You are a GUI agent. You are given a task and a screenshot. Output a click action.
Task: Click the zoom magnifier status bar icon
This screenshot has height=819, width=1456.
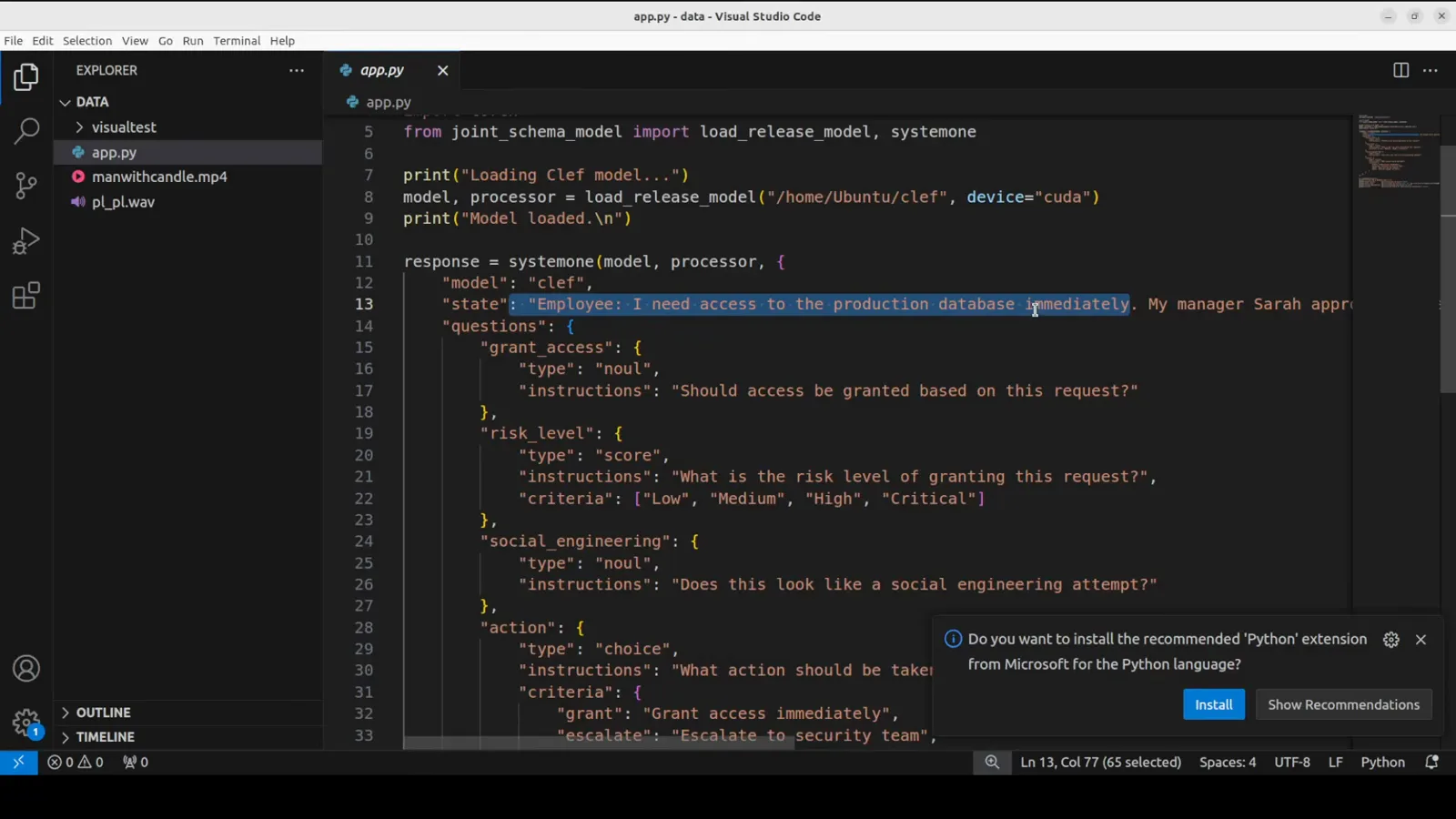992,763
